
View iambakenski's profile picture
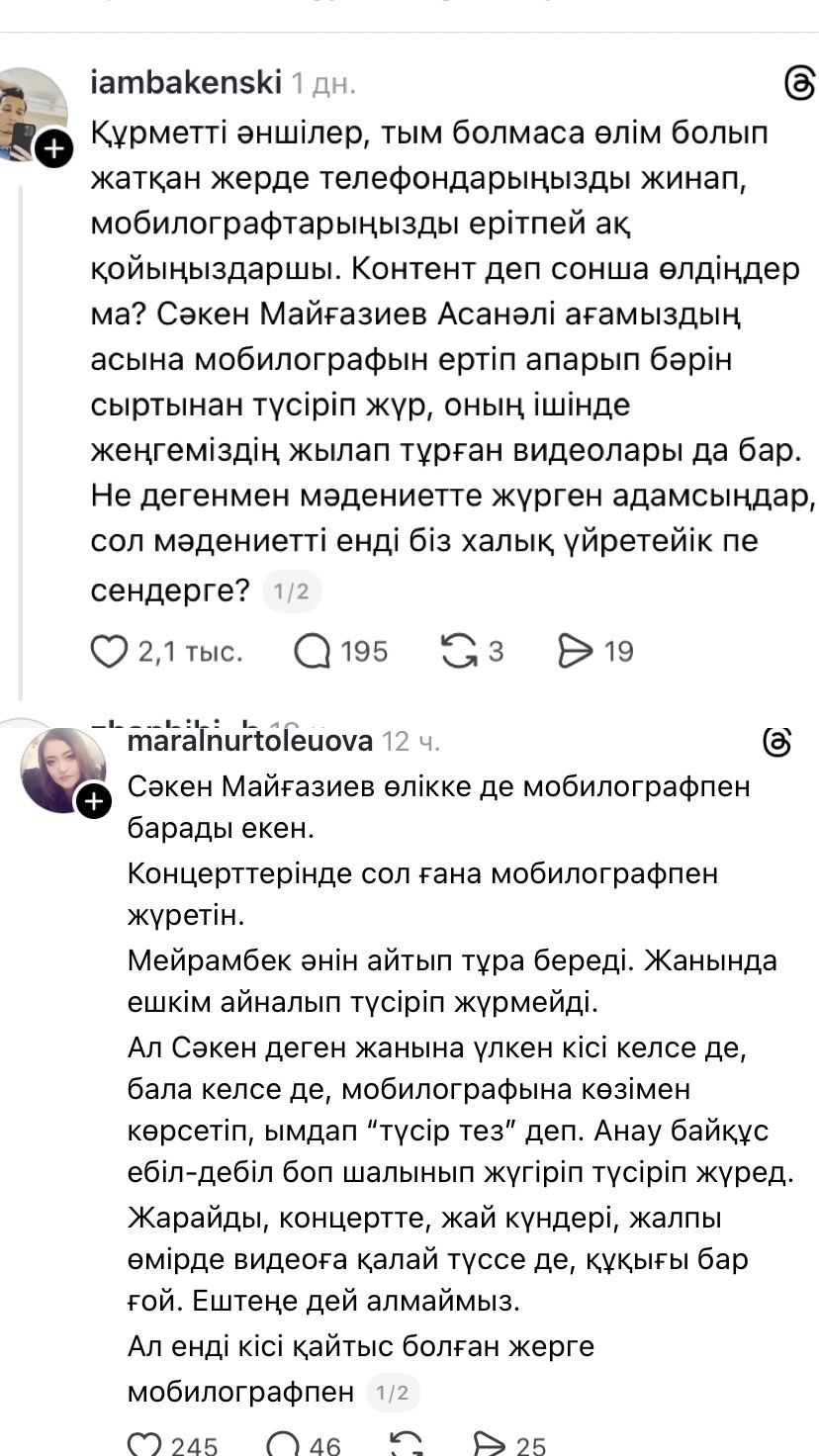pyautogui.click(x=30, y=111)
